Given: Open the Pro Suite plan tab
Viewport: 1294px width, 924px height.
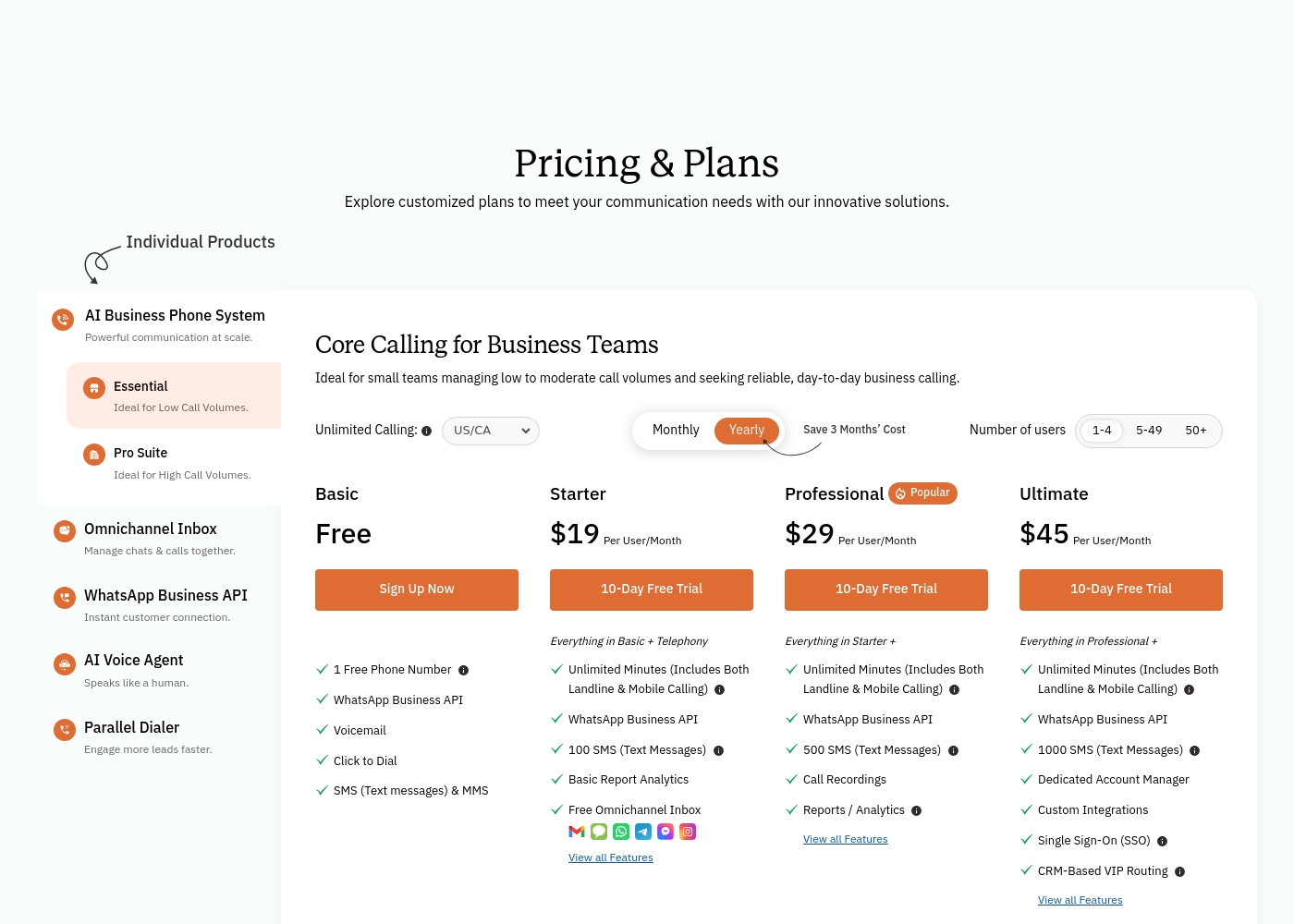Looking at the screenshot, I should coord(174,463).
